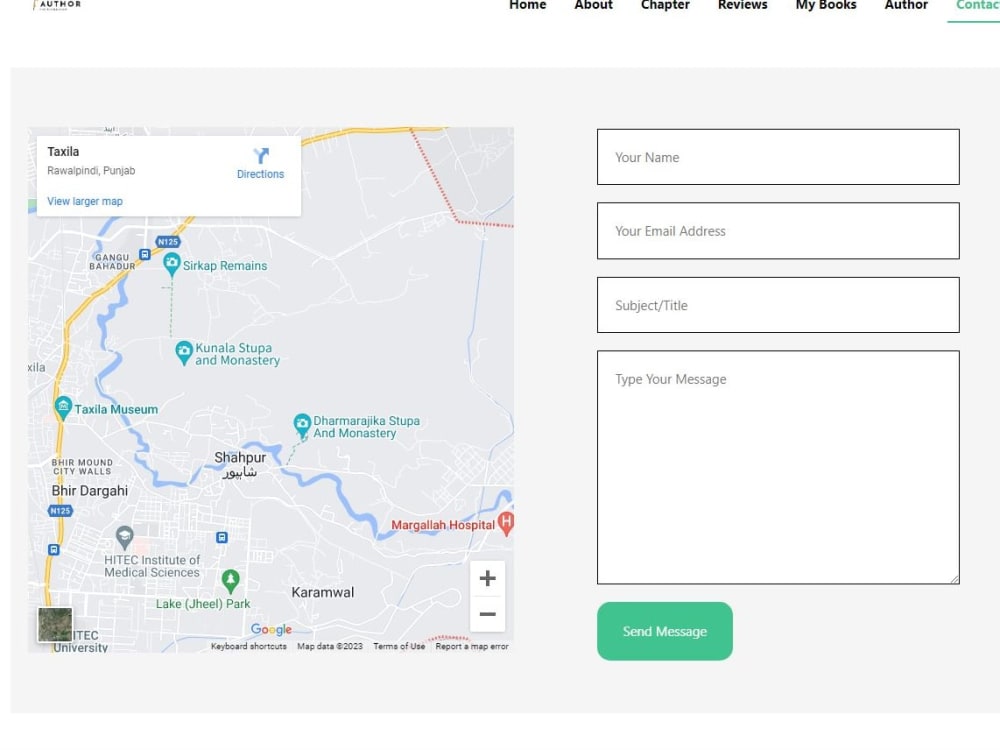Click message textarea resize handle
The image size is (1000, 750).
(954, 579)
